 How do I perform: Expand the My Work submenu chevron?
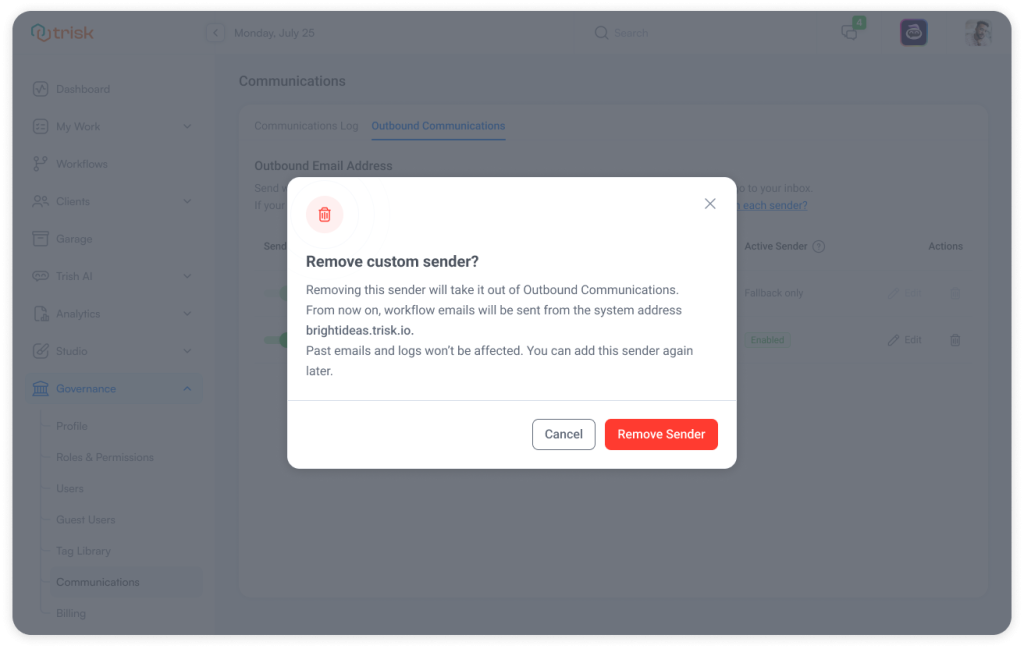(x=187, y=127)
